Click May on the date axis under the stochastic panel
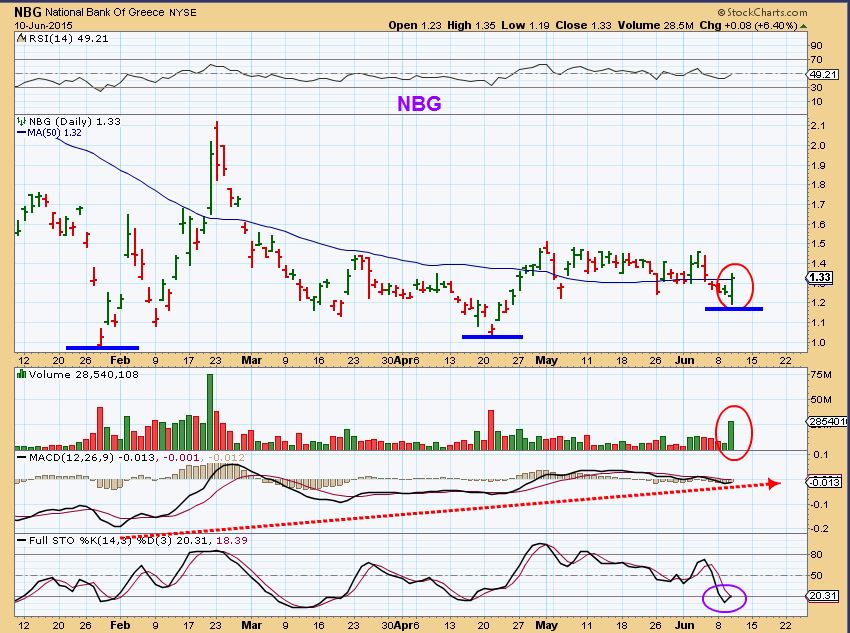Screen dimensions: 850x633 coord(546,625)
